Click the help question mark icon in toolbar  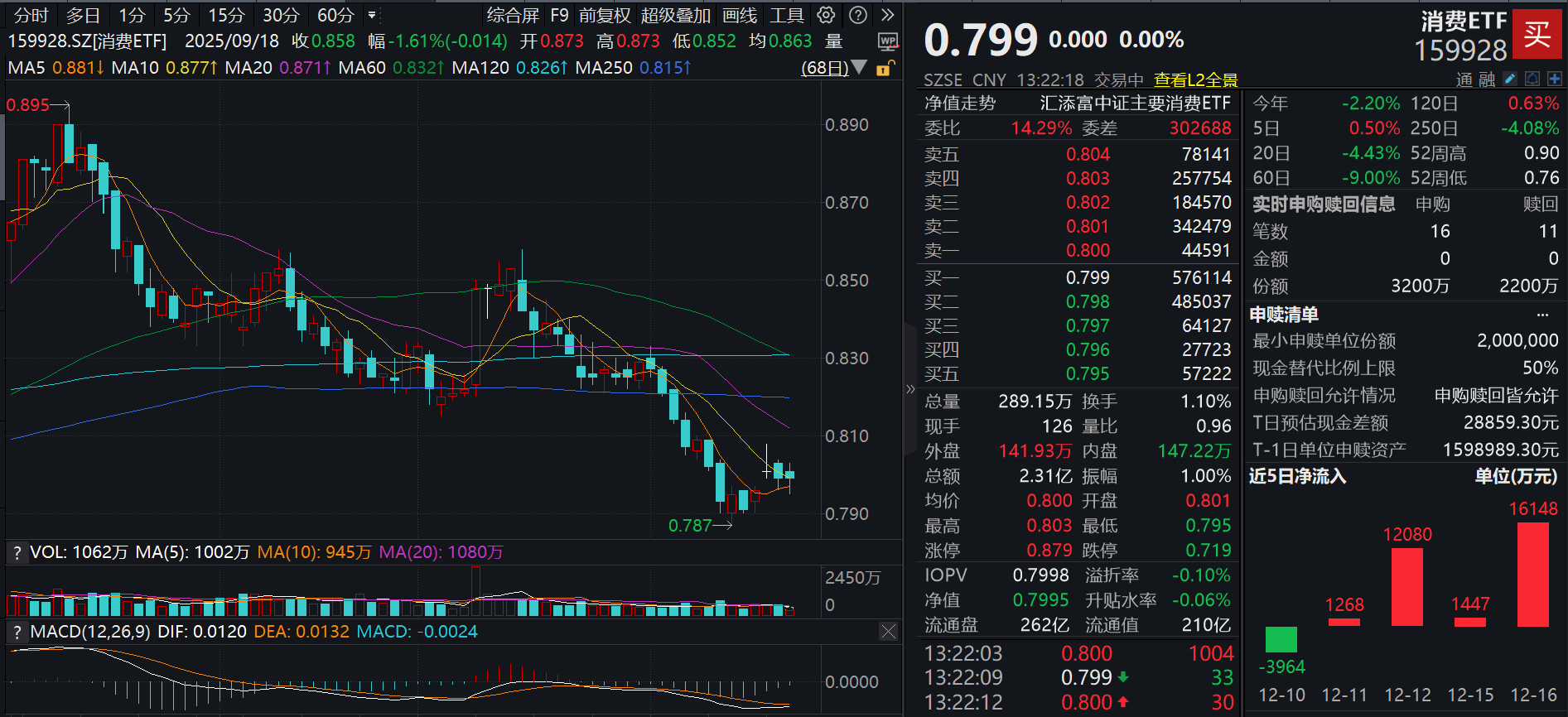coord(858,15)
